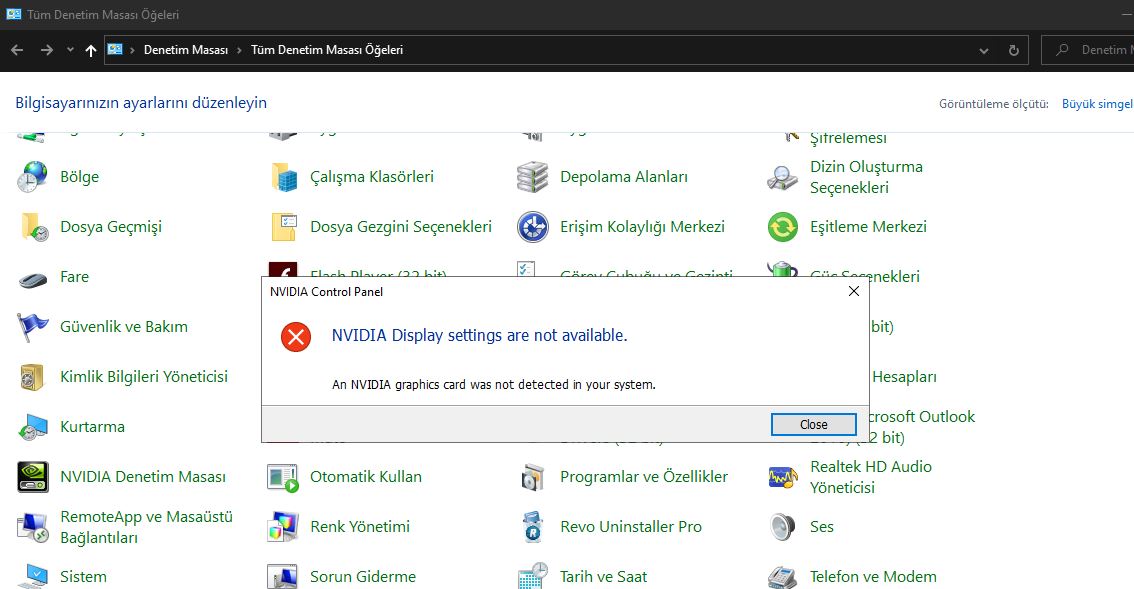Open the Güvenlik ve Bakım flag icon
This screenshot has width=1134, height=589.
click(x=33, y=327)
